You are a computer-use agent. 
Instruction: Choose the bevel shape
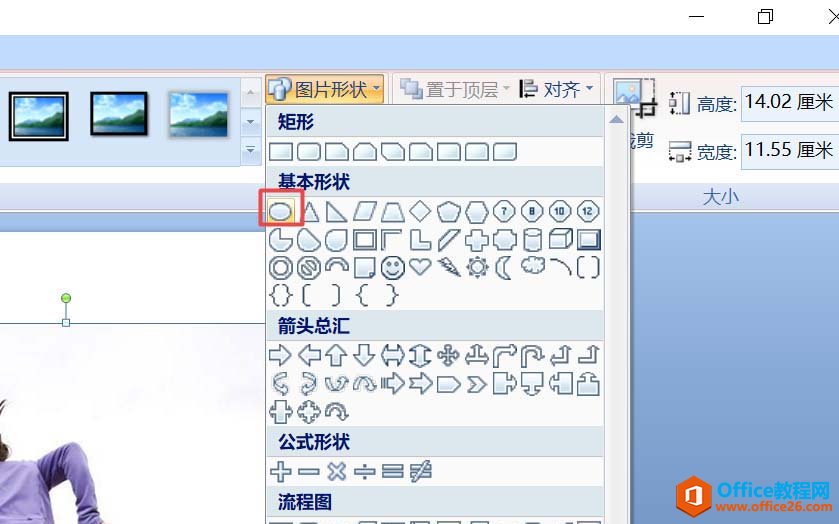click(588, 240)
